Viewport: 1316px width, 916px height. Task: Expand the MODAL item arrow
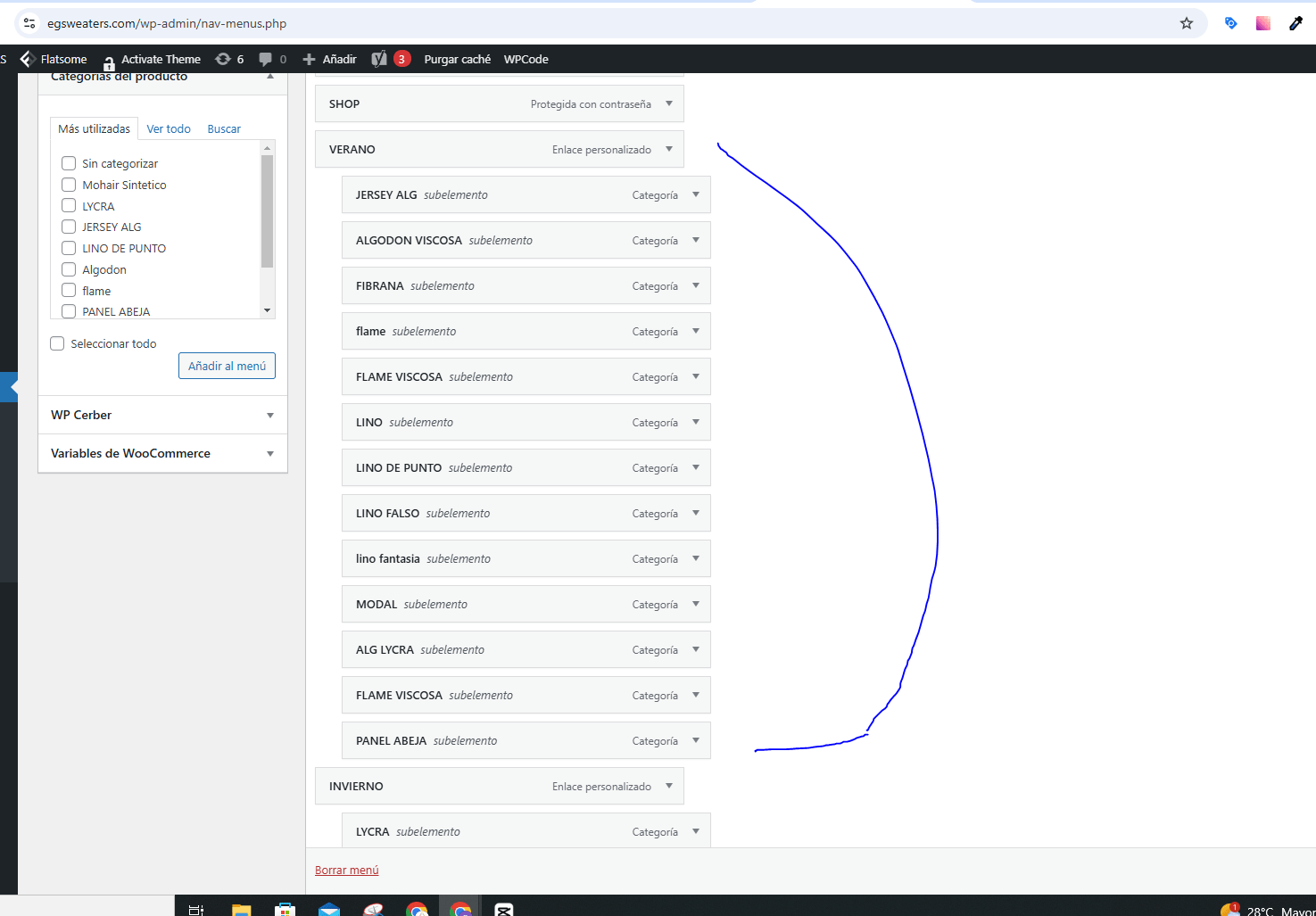click(696, 604)
